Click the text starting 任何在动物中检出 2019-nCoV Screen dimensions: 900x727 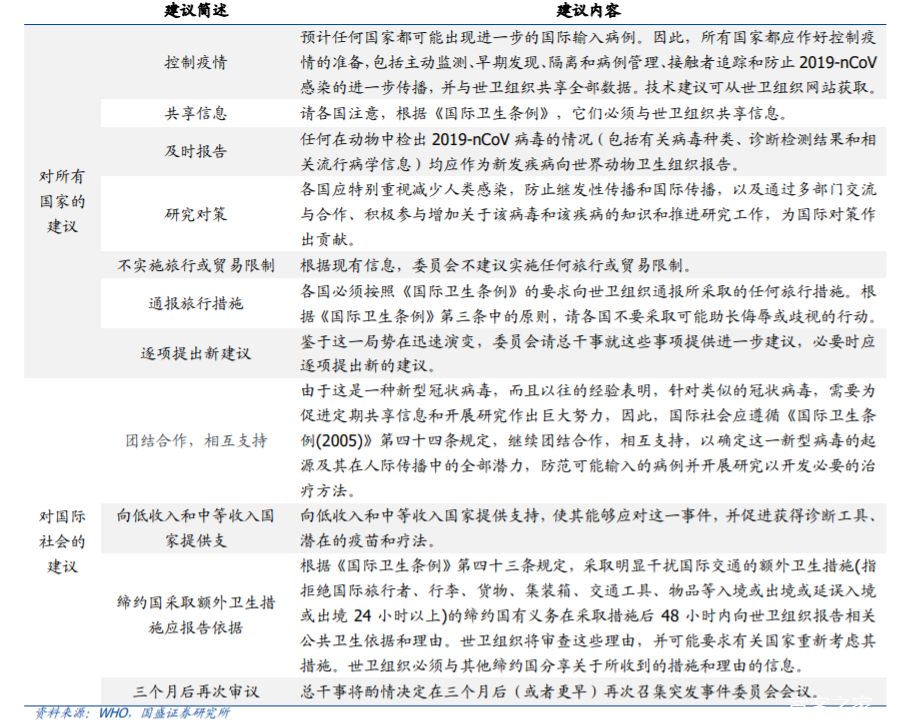tap(588, 151)
